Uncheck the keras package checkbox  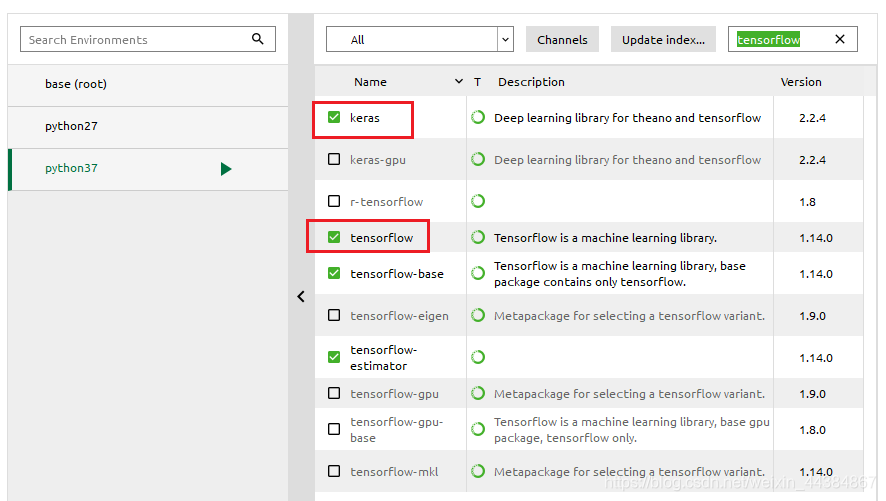(334, 117)
